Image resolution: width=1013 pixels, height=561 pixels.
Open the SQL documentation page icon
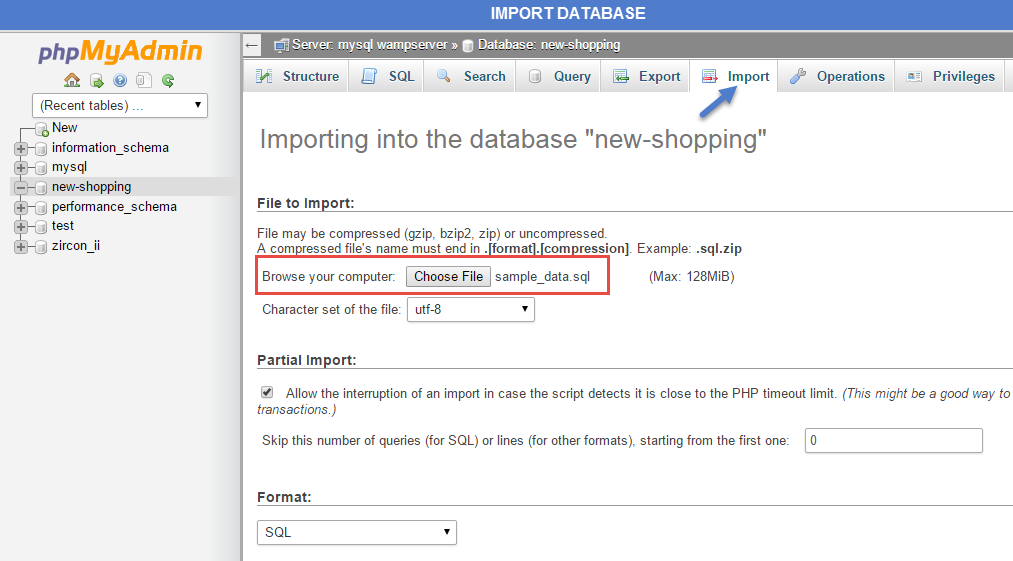143,80
